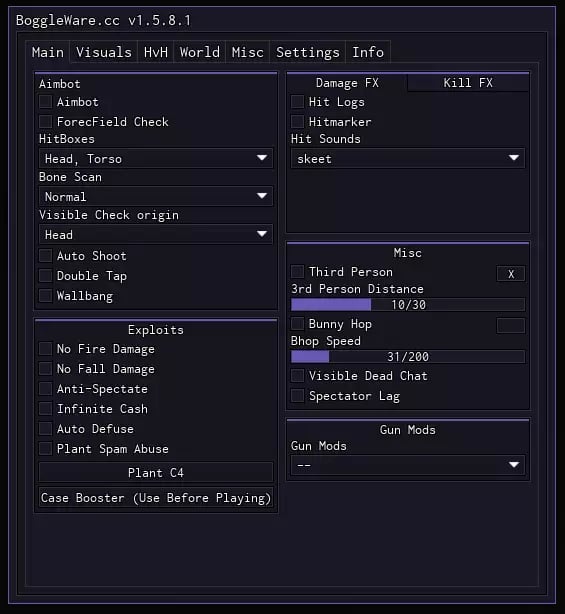Open the Hit Sounds skeet dropdown
The image size is (565, 614).
408,159
